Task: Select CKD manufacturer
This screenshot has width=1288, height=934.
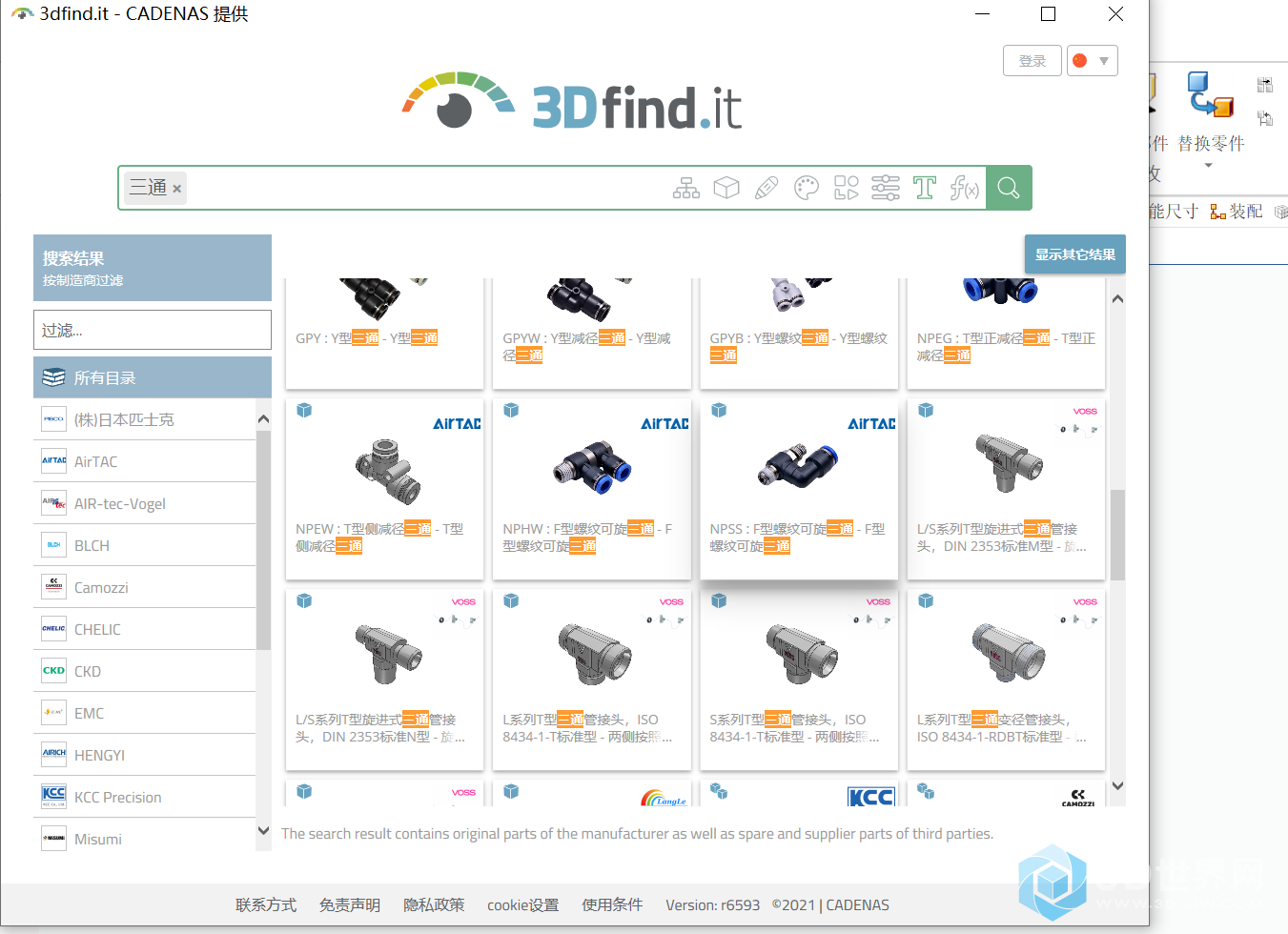Action: (x=145, y=671)
